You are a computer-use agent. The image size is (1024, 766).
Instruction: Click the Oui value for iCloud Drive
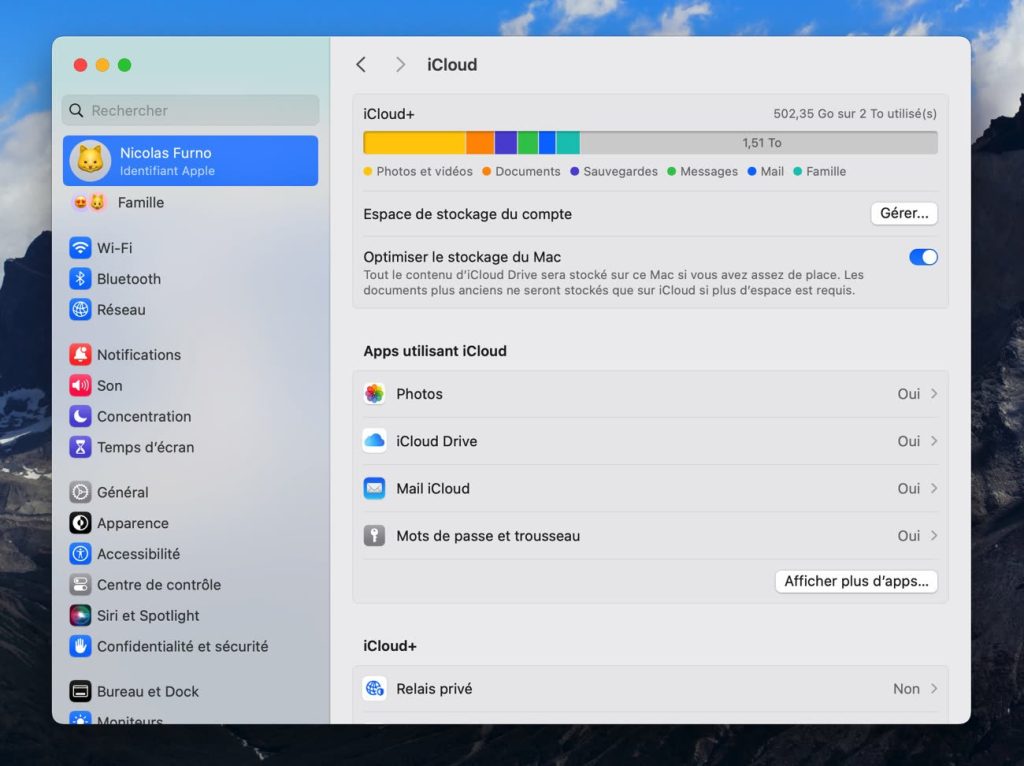(x=908, y=441)
